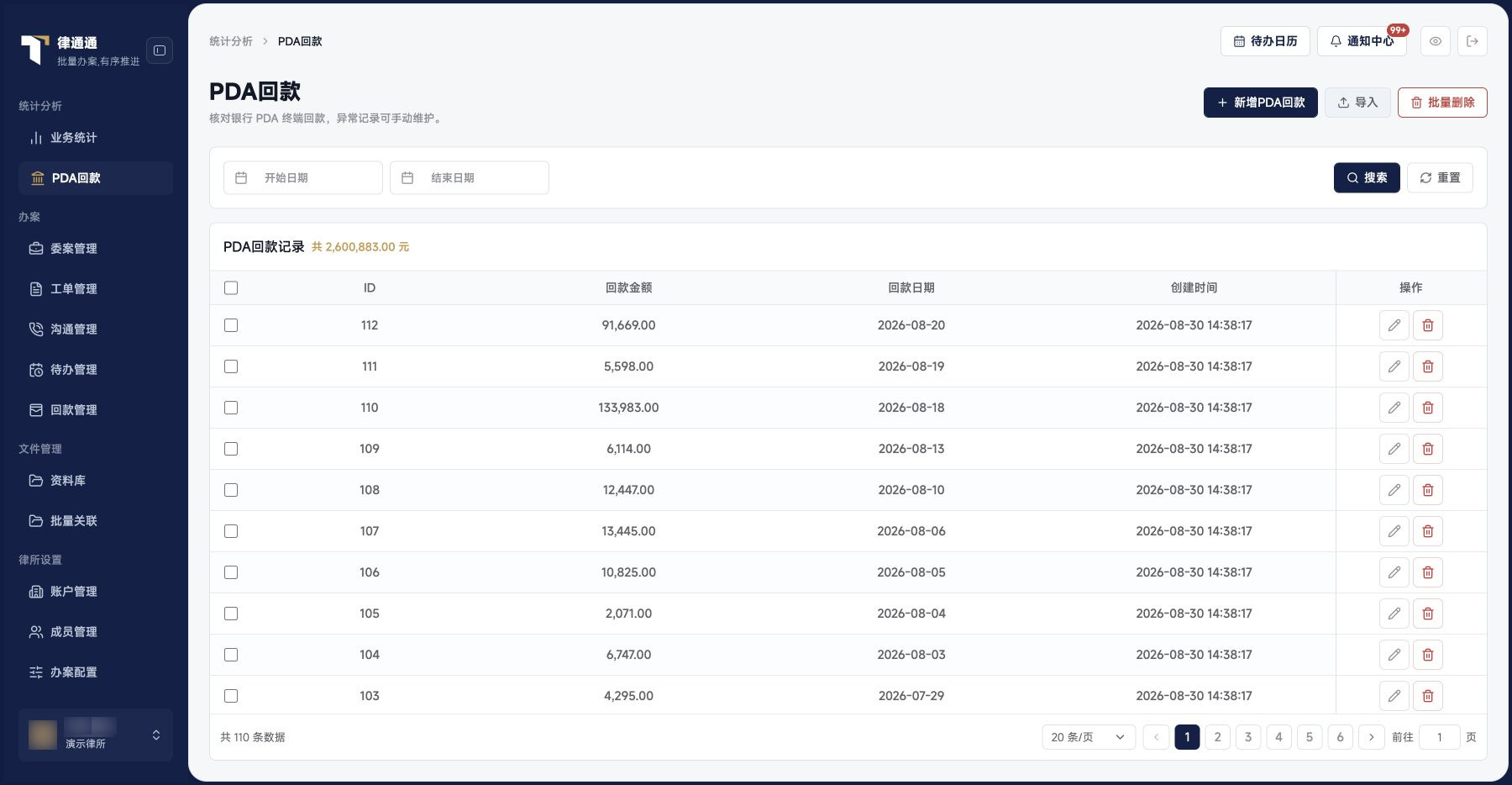The height and width of the screenshot is (785, 1512).
Task: Delete record ID 105 with trash icon
Action: 1428,614
